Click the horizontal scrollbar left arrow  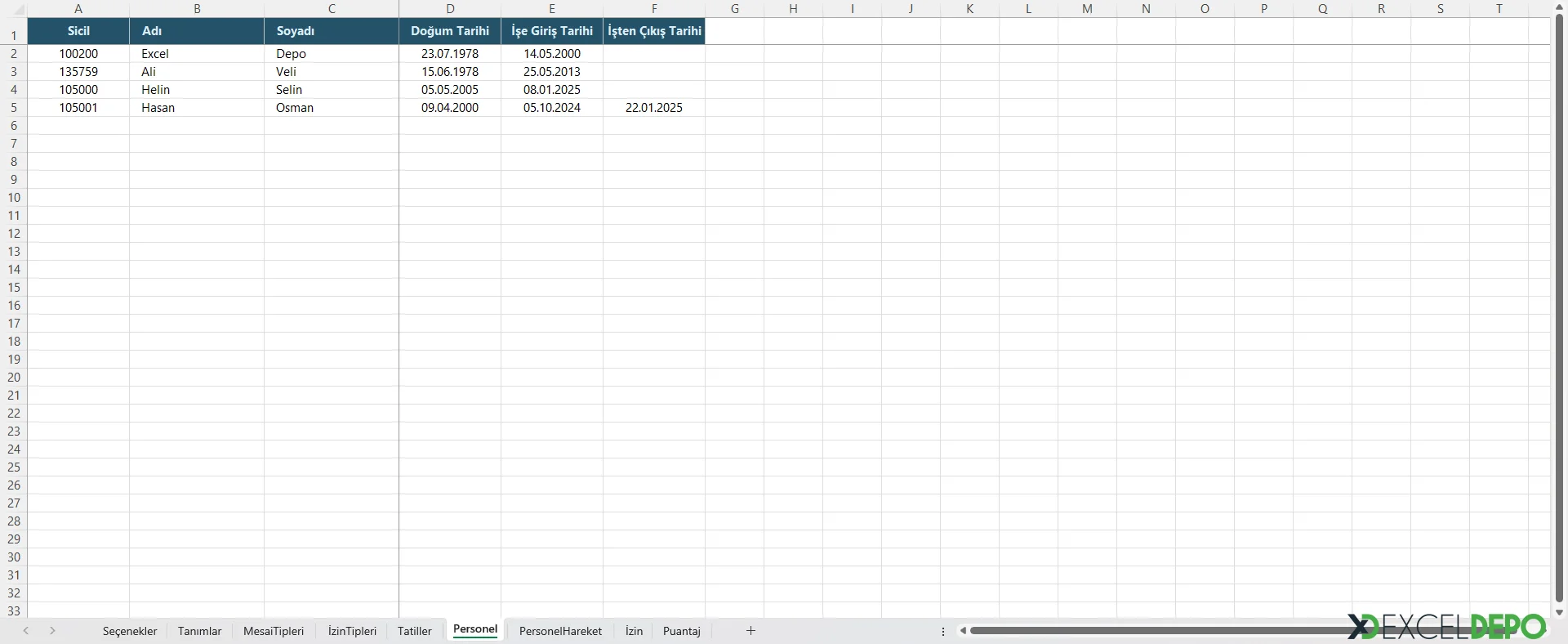(963, 630)
